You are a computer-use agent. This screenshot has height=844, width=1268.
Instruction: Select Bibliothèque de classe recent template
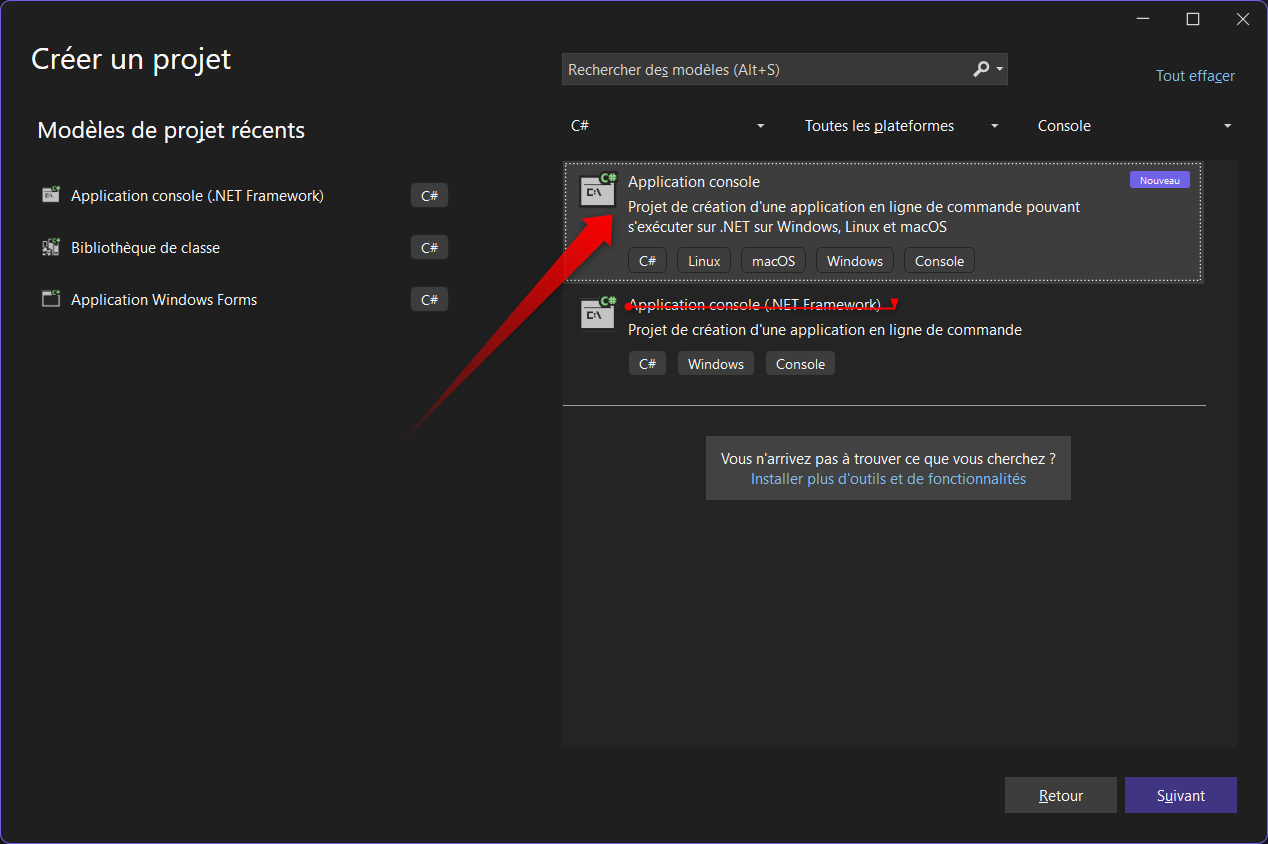pyautogui.click(x=145, y=248)
